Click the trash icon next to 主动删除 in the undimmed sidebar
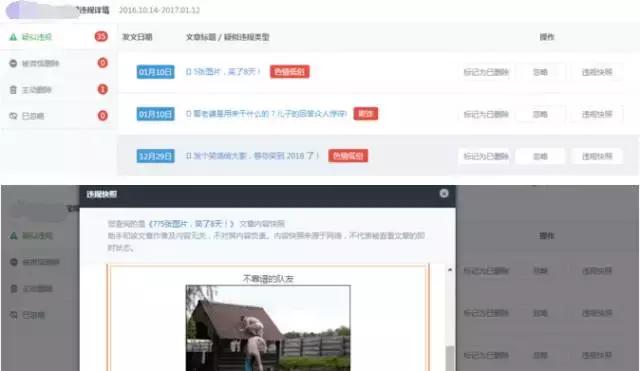Image resolution: width=640 pixels, height=371 pixels. pos(13,90)
